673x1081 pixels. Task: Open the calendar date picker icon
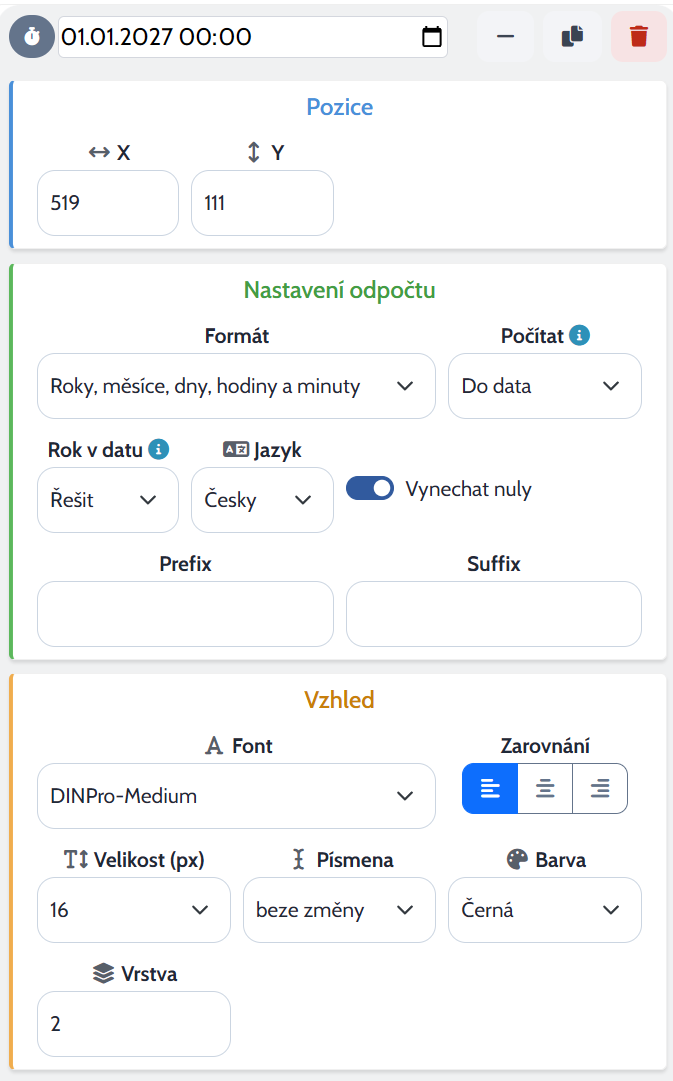(x=432, y=37)
